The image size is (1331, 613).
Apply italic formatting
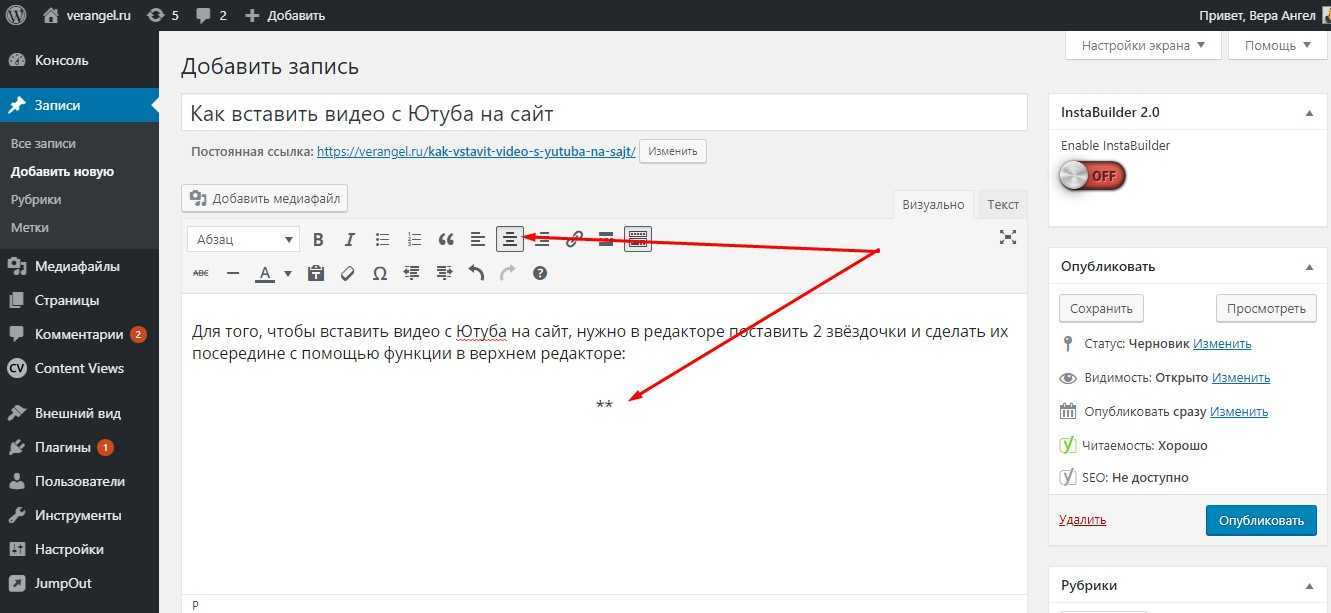pos(350,239)
